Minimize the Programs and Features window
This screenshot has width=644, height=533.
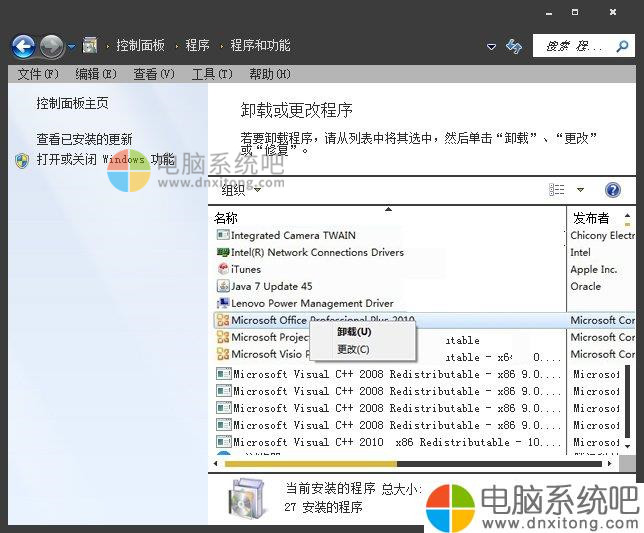tap(549, 13)
